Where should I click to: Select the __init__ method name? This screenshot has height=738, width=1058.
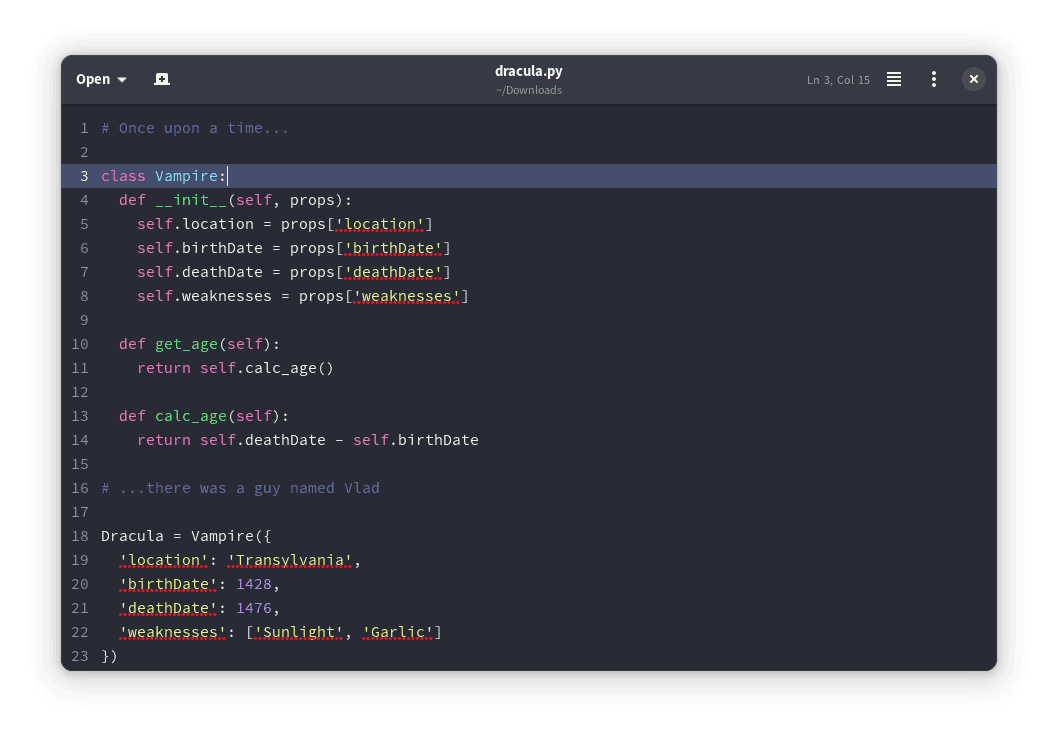pos(193,199)
